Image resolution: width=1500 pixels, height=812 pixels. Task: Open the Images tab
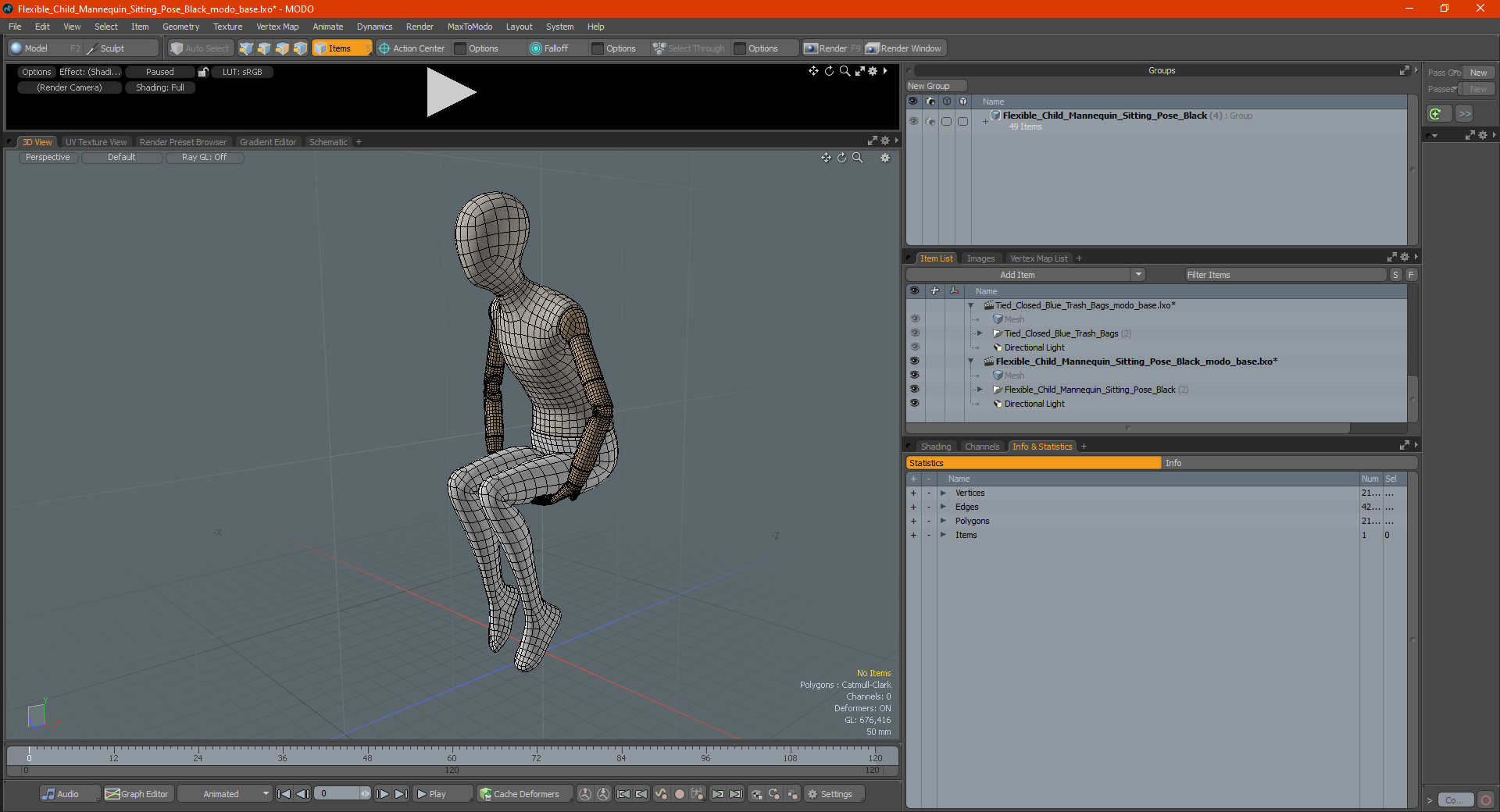tap(980, 258)
